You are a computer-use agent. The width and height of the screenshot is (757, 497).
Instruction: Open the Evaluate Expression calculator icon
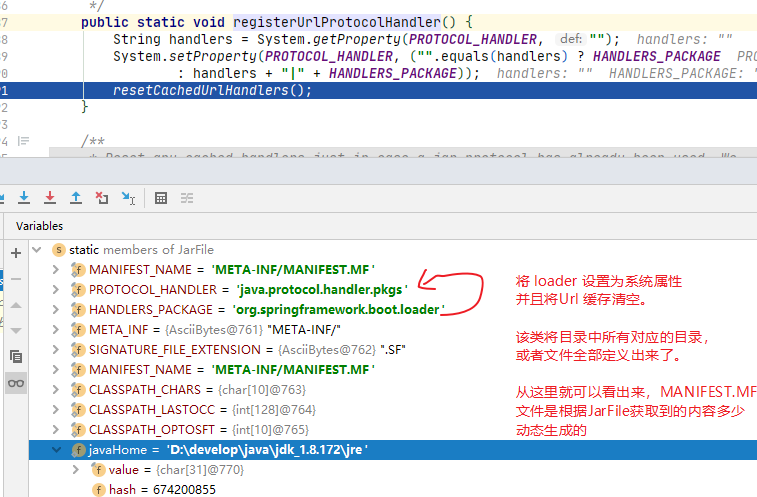(161, 198)
